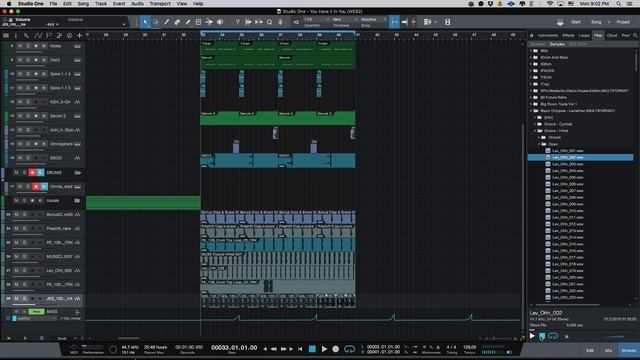Screen dimensions: 640x360
Task: Click the tempo value 126.00
Action: point(470,347)
